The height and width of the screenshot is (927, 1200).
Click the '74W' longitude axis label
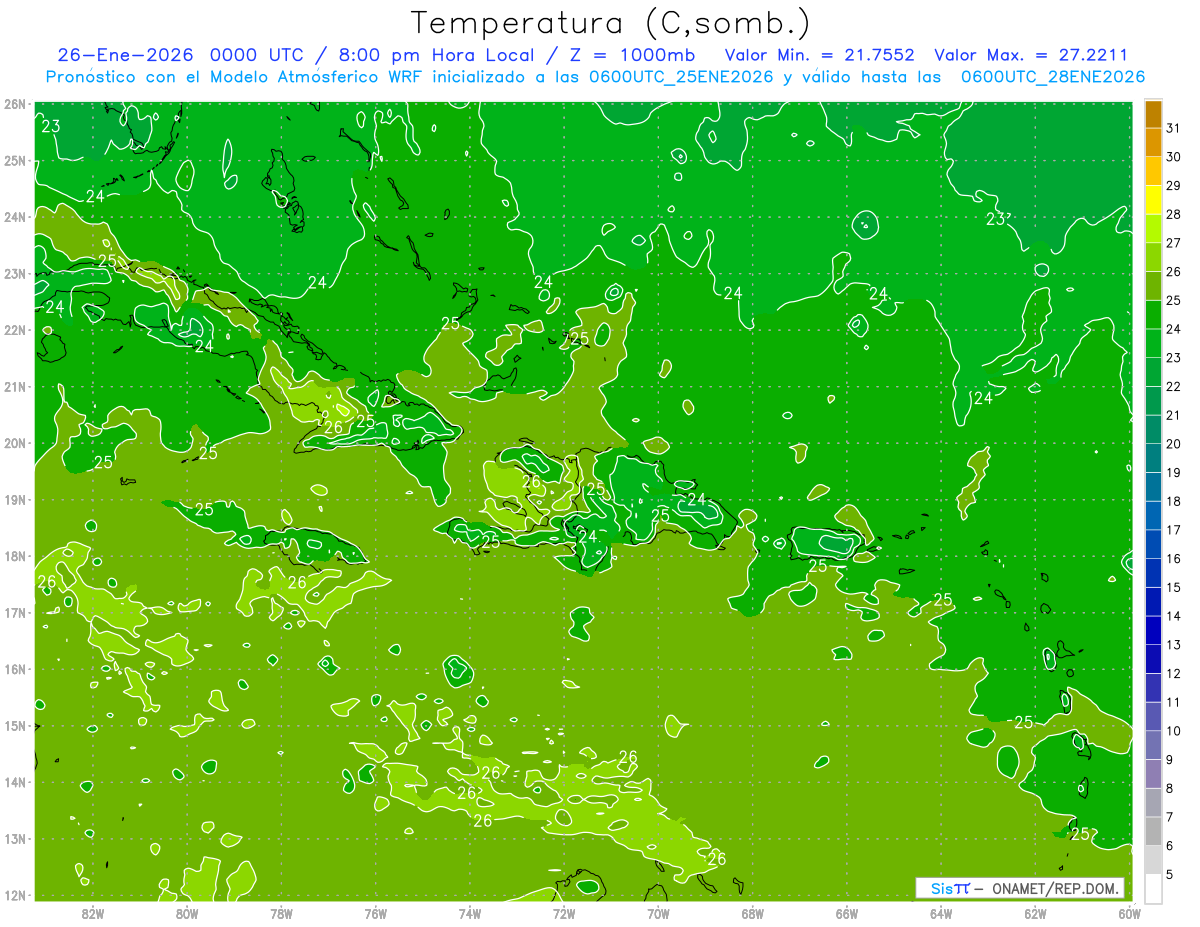(469, 913)
